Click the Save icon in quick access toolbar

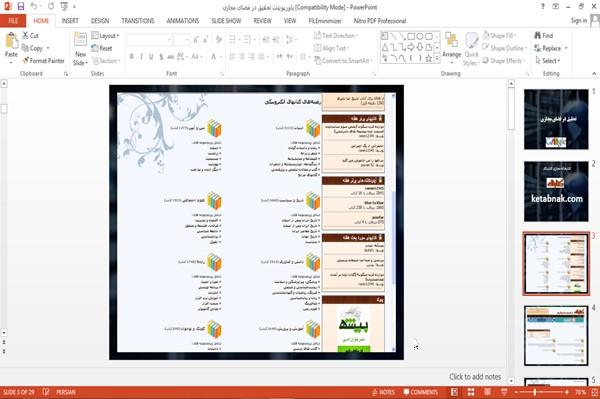[x=20, y=7]
